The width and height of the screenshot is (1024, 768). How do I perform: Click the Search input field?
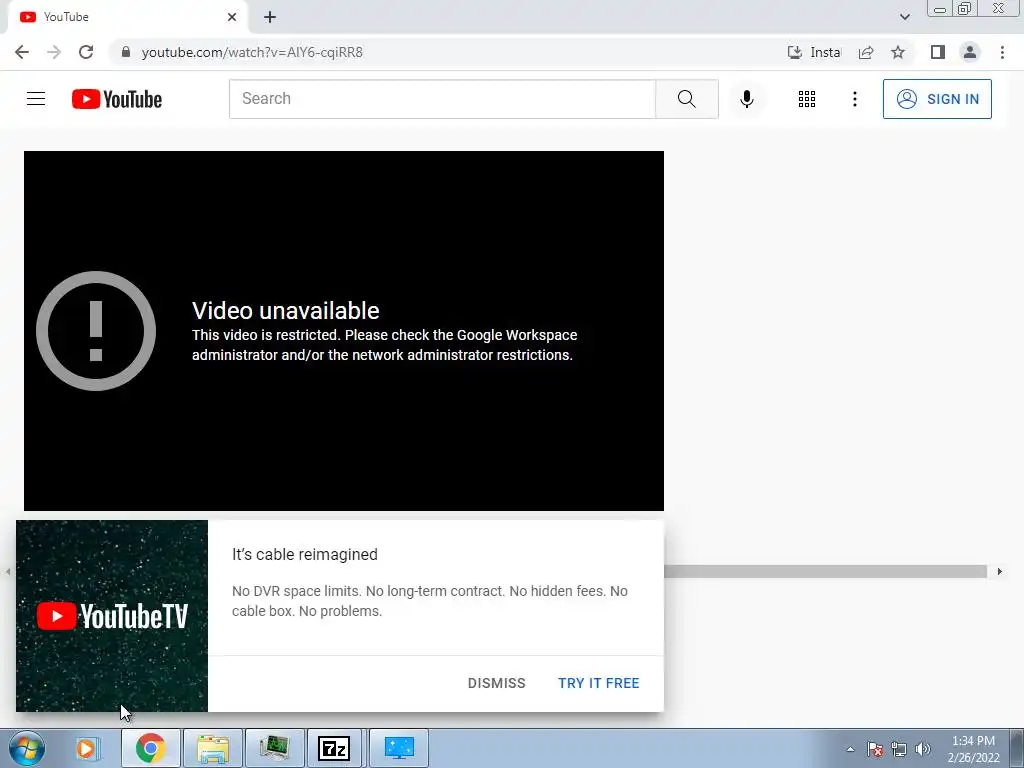pyautogui.click(x=442, y=99)
